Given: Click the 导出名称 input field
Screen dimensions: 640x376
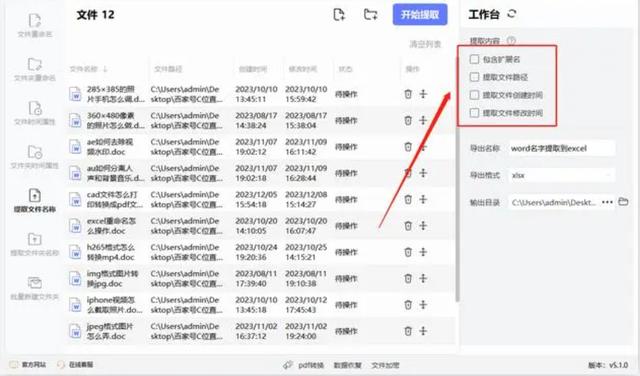Looking at the screenshot, I should click(x=562, y=148).
